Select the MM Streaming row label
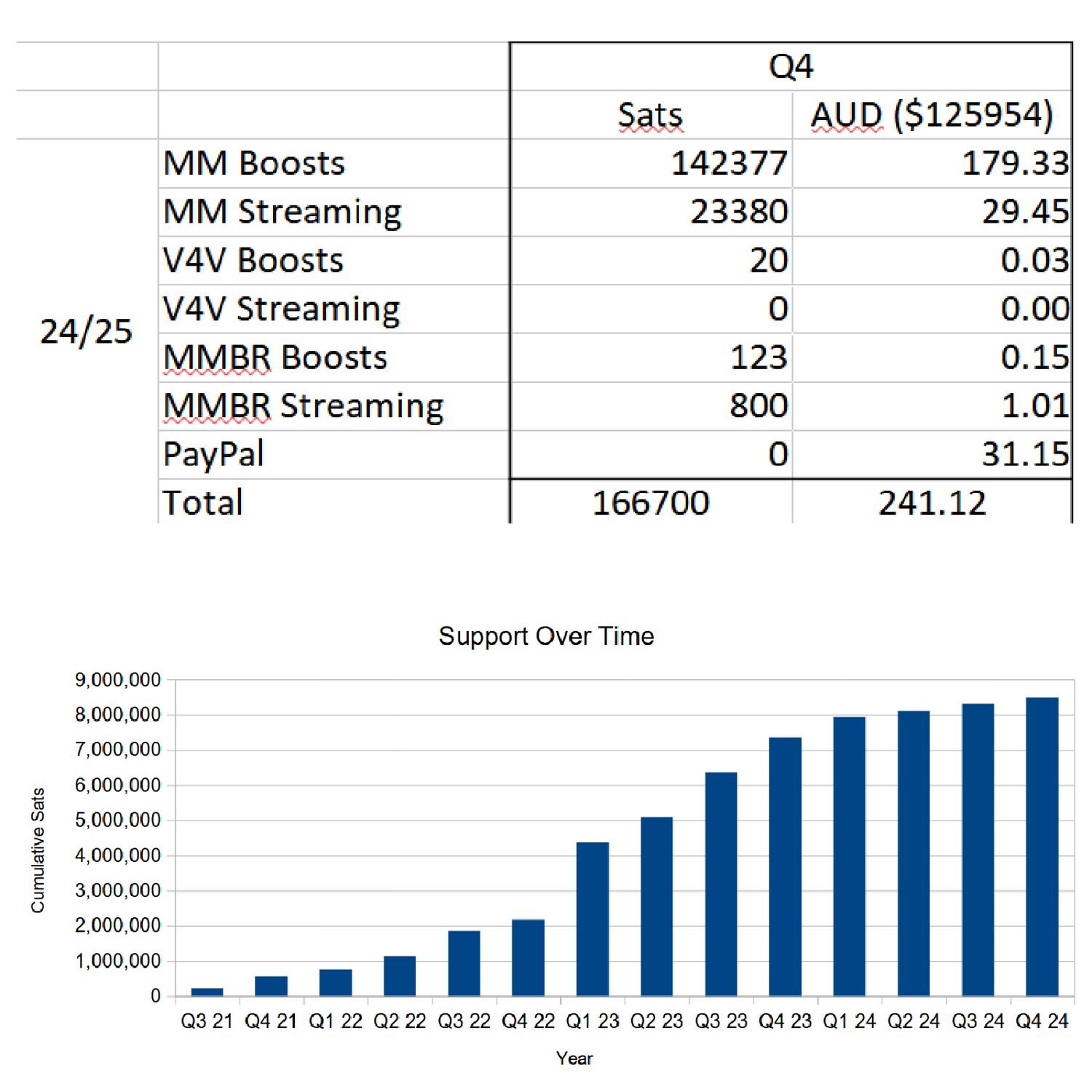 333,212
